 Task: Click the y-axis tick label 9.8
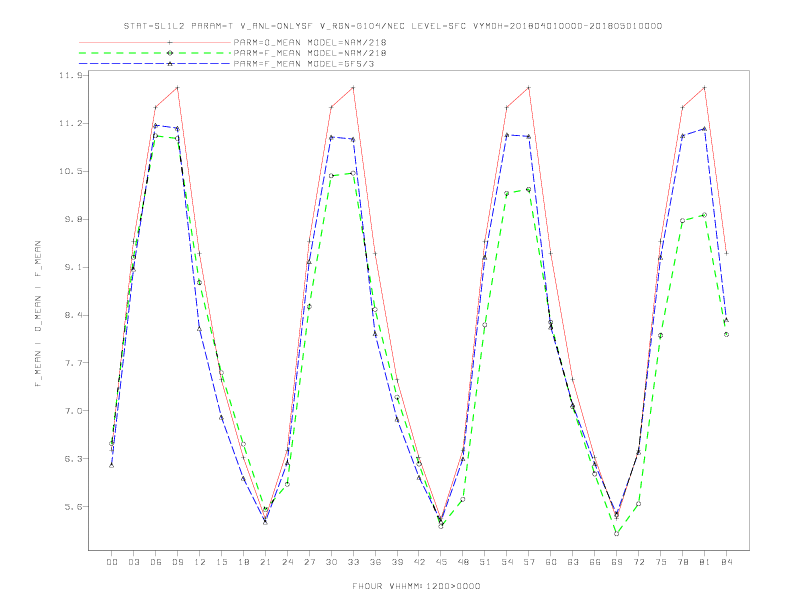click(74, 219)
